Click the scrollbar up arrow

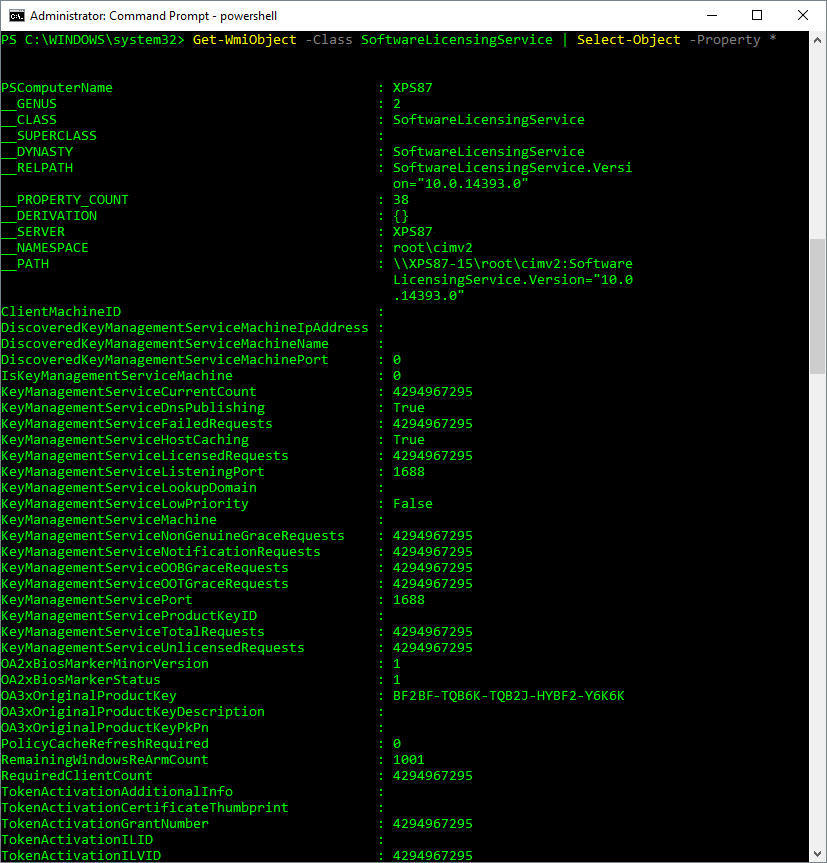pos(817,40)
